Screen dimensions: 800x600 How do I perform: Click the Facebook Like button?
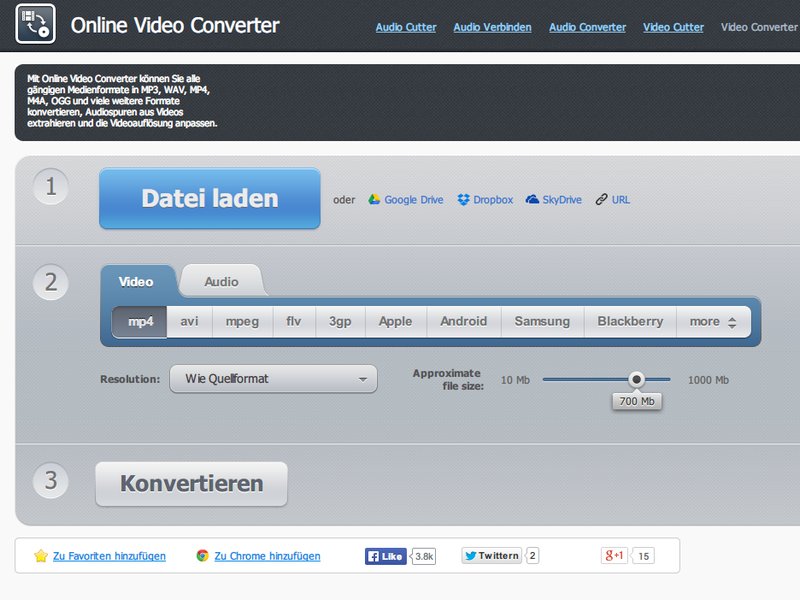pos(385,556)
